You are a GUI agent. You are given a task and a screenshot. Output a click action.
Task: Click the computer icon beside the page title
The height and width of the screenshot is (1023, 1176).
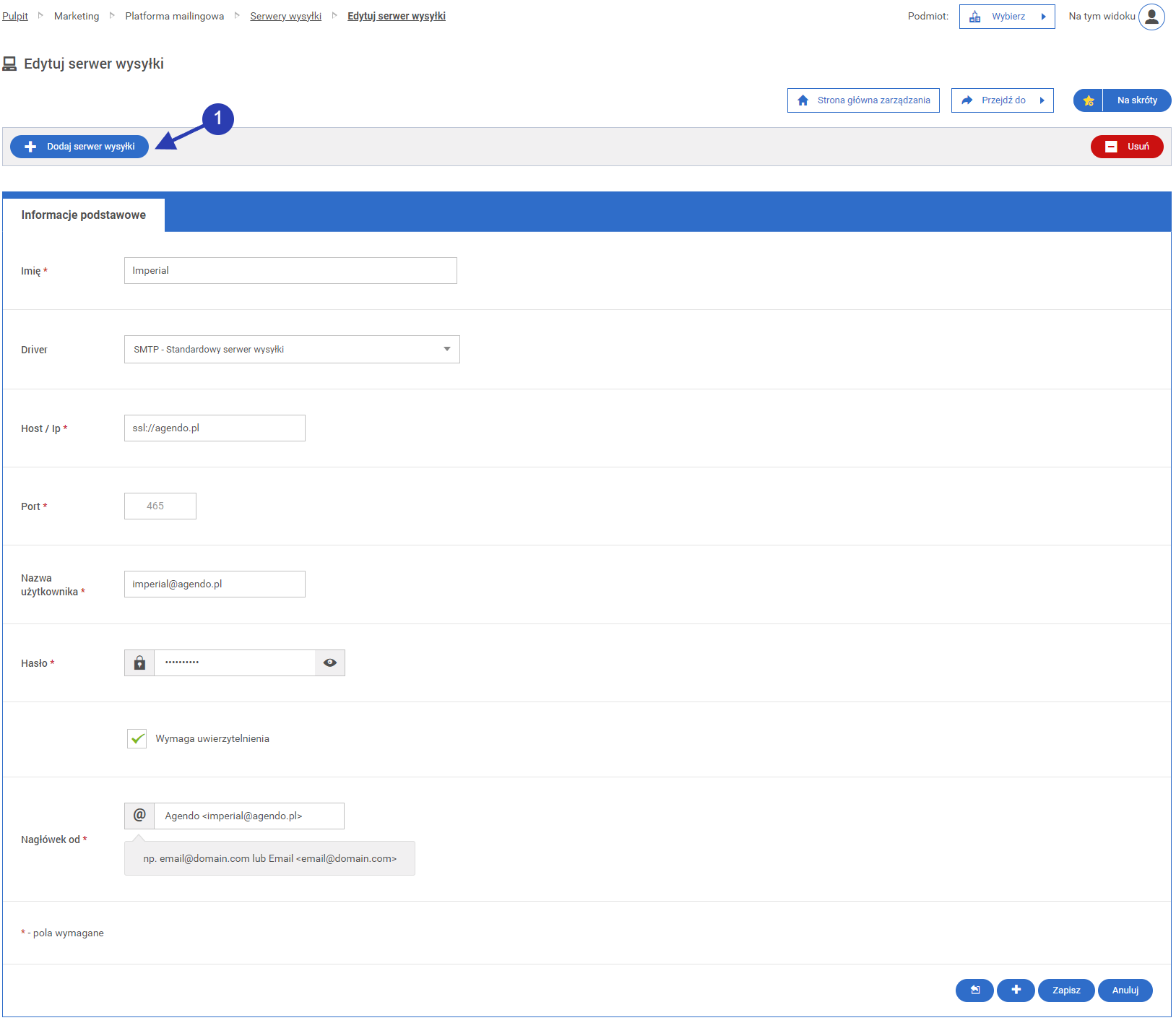pyautogui.click(x=9, y=64)
